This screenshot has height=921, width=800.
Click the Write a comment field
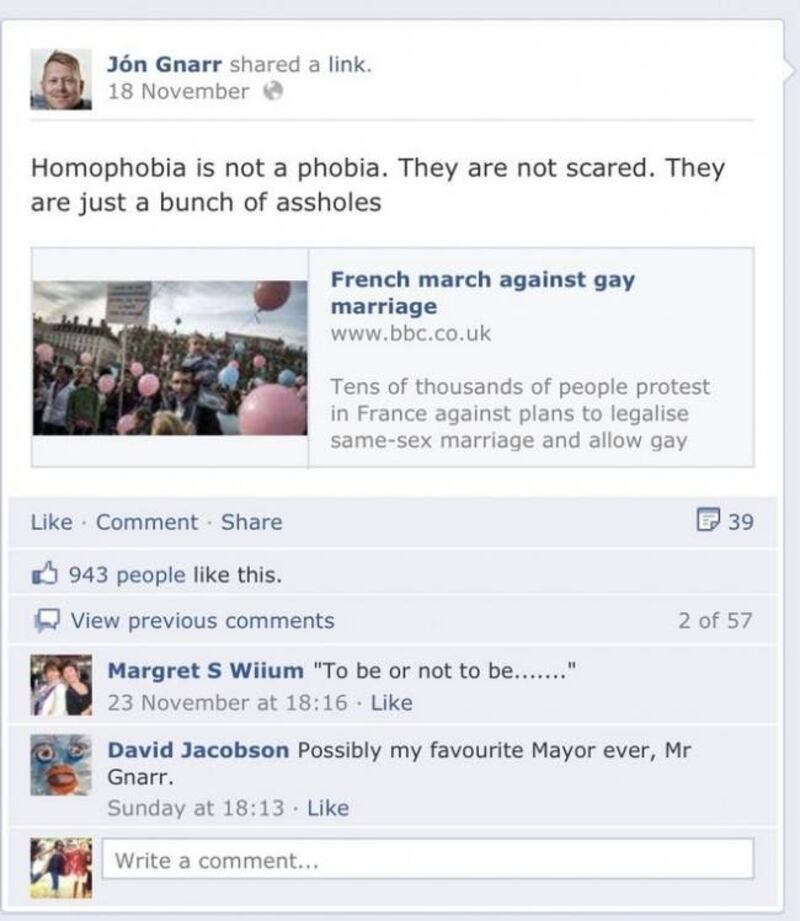click(x=428, y=859)
